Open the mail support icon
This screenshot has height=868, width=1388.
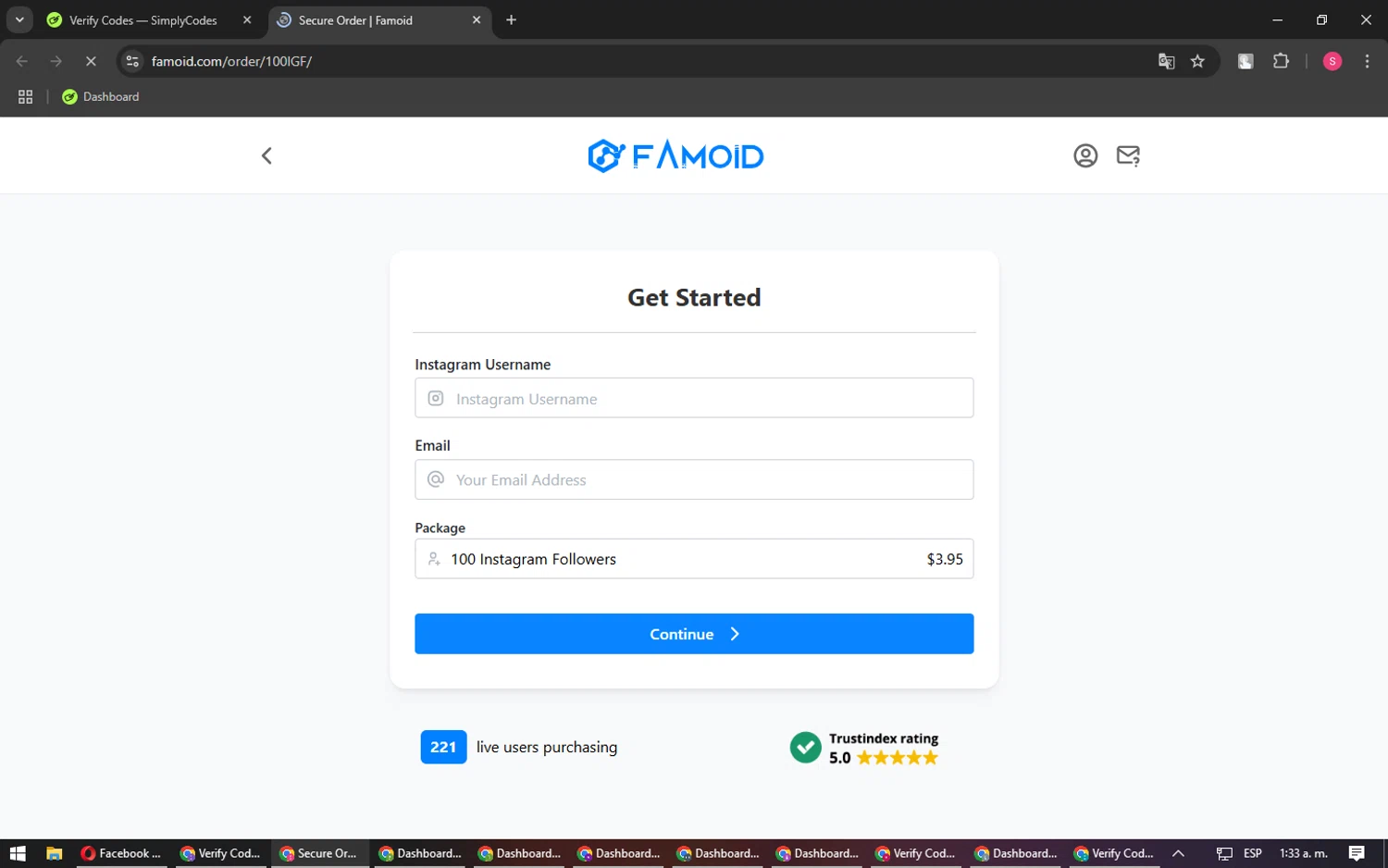click(1128, 155)
